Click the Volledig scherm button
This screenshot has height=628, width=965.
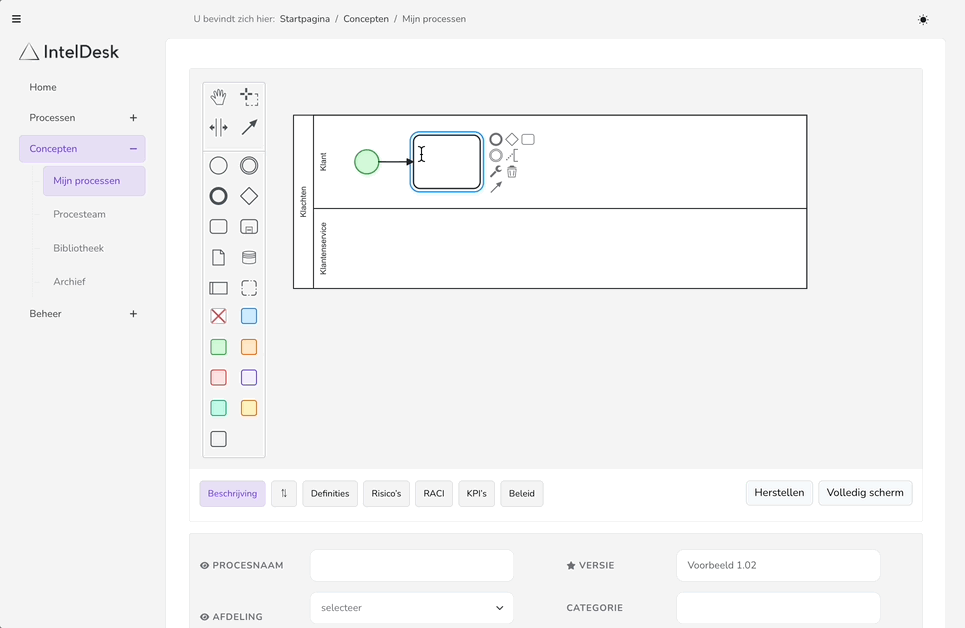point(864,493)
